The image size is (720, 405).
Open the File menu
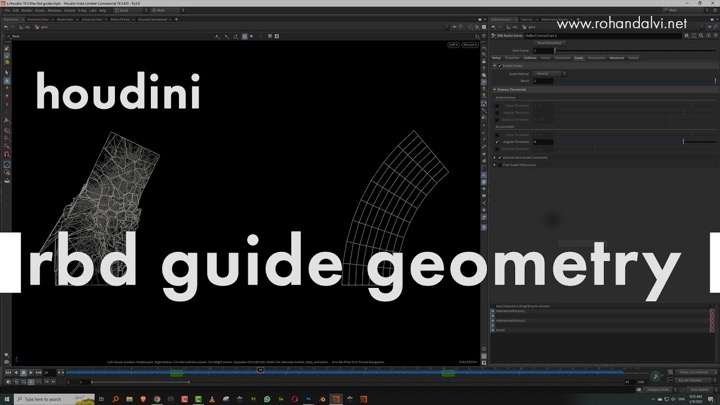tap(7, 10)
